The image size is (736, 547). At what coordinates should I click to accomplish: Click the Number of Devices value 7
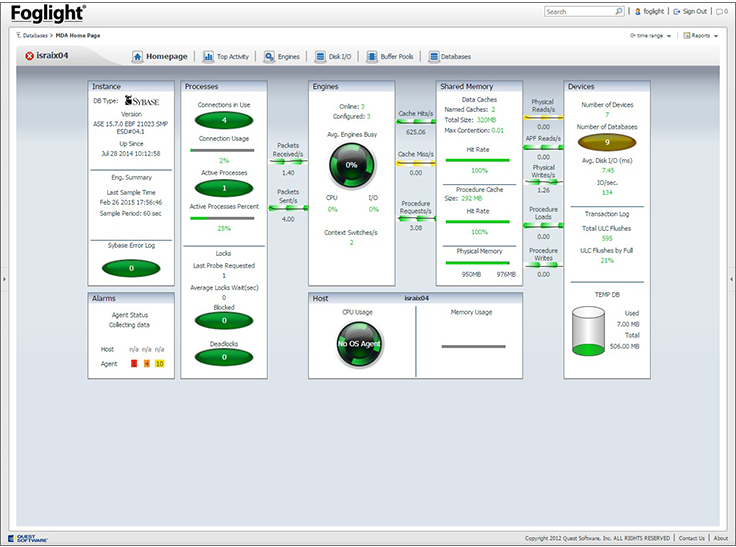pos(607,115)
